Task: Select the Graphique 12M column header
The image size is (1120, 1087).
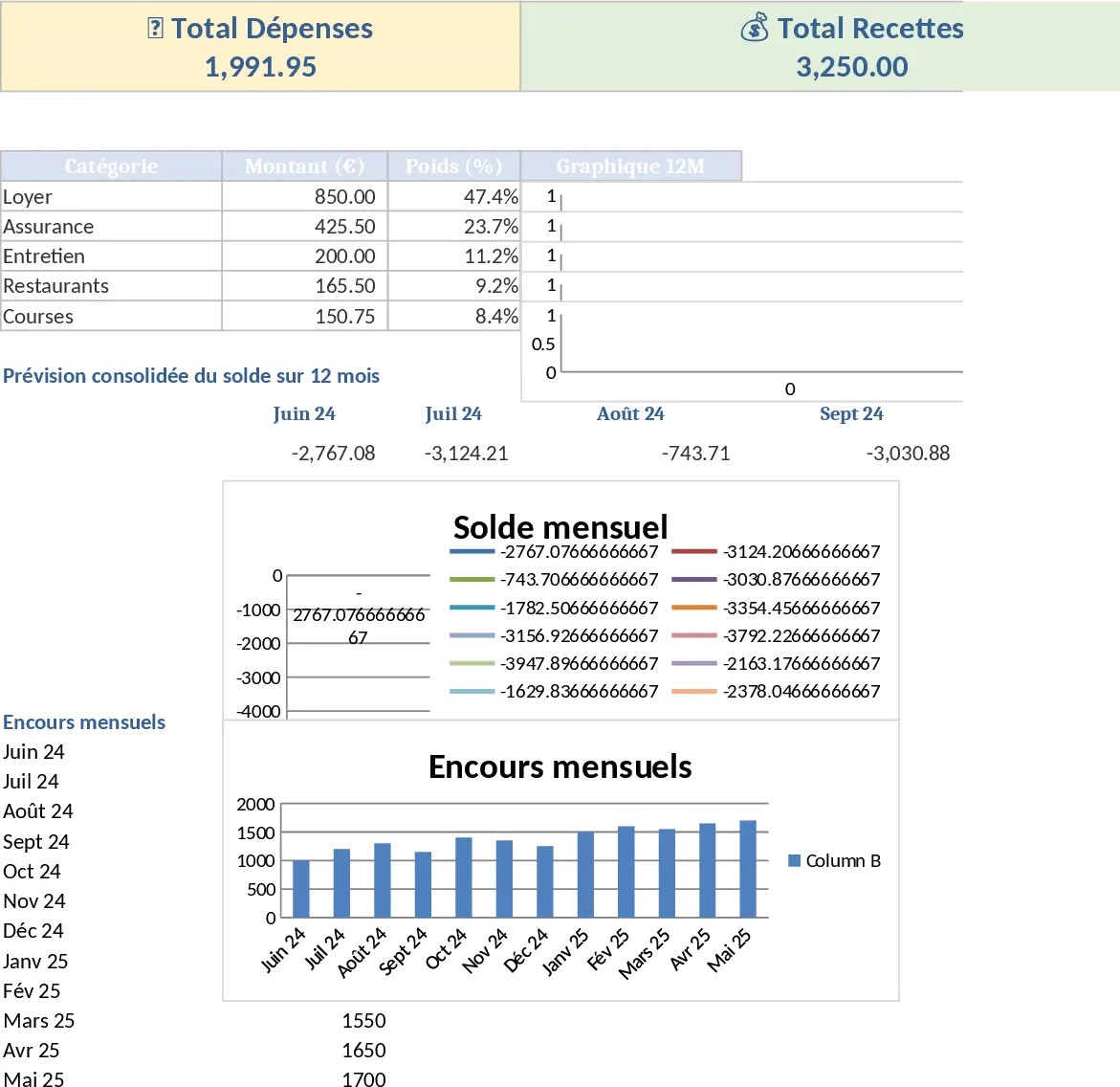Action: [630, 166]
